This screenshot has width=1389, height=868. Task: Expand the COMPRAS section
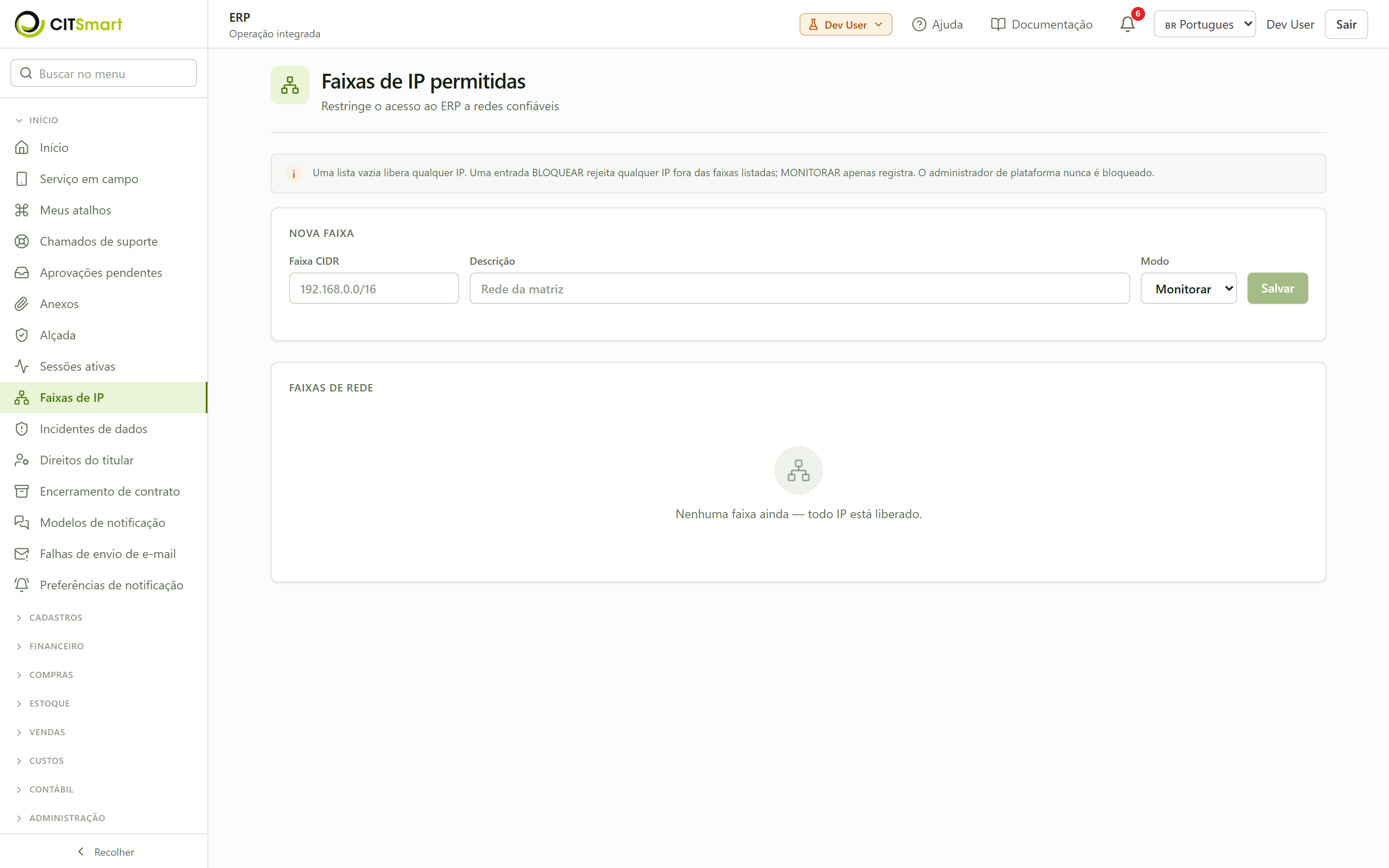tap(45, 675)
